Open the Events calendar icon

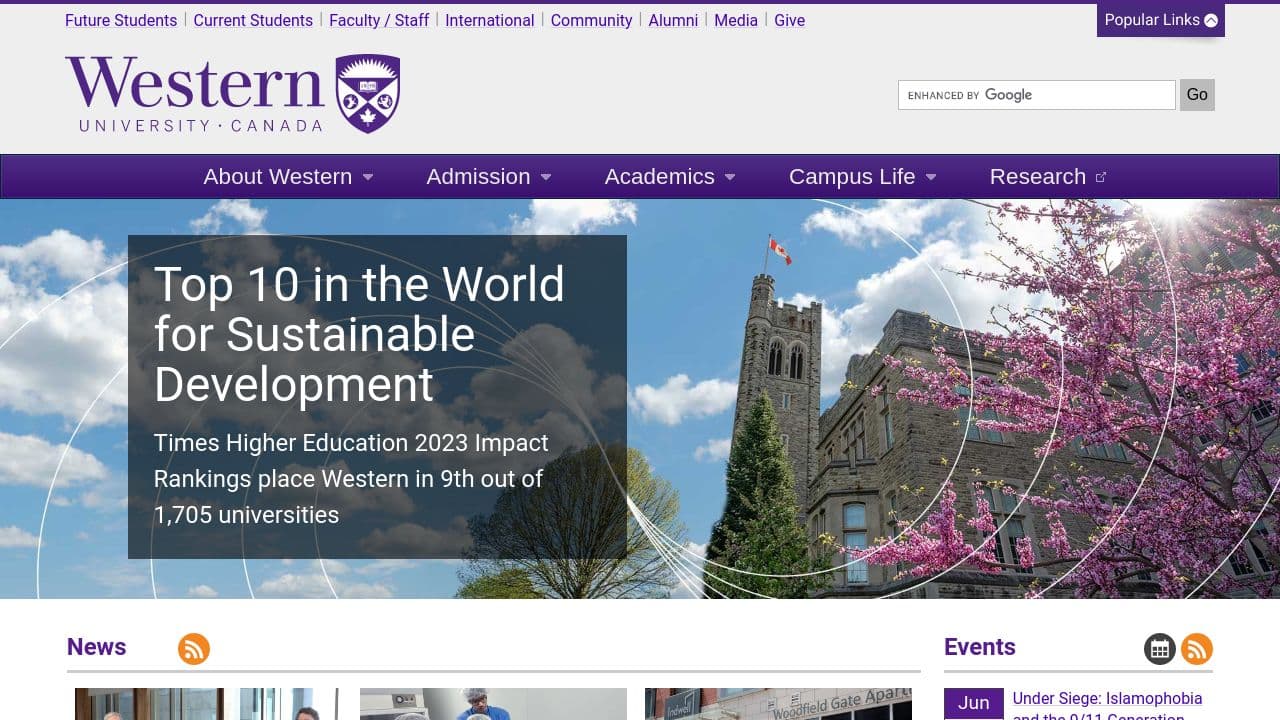1159,649
